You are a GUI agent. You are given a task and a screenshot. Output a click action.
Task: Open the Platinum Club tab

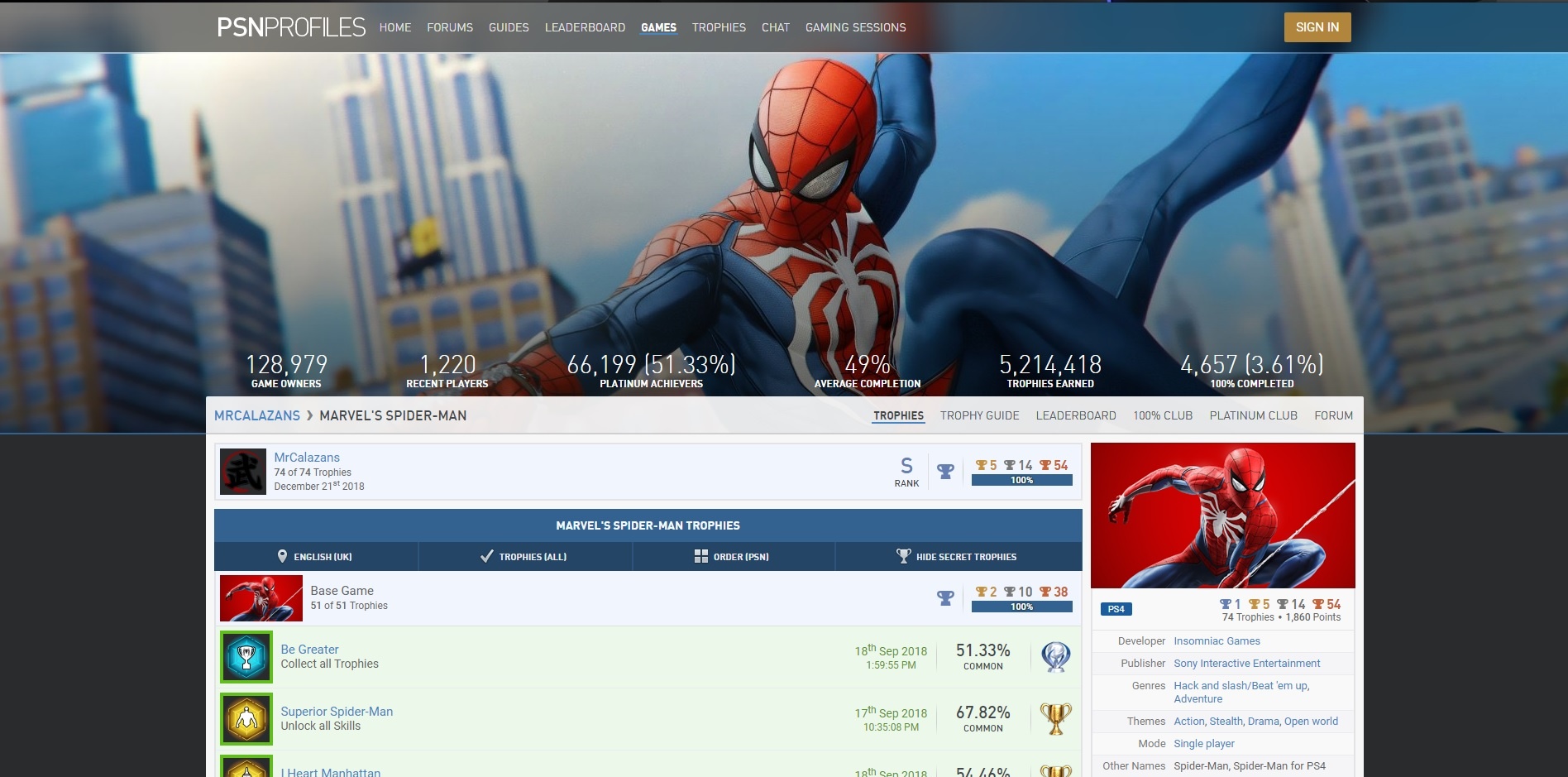pos(1253,415)
